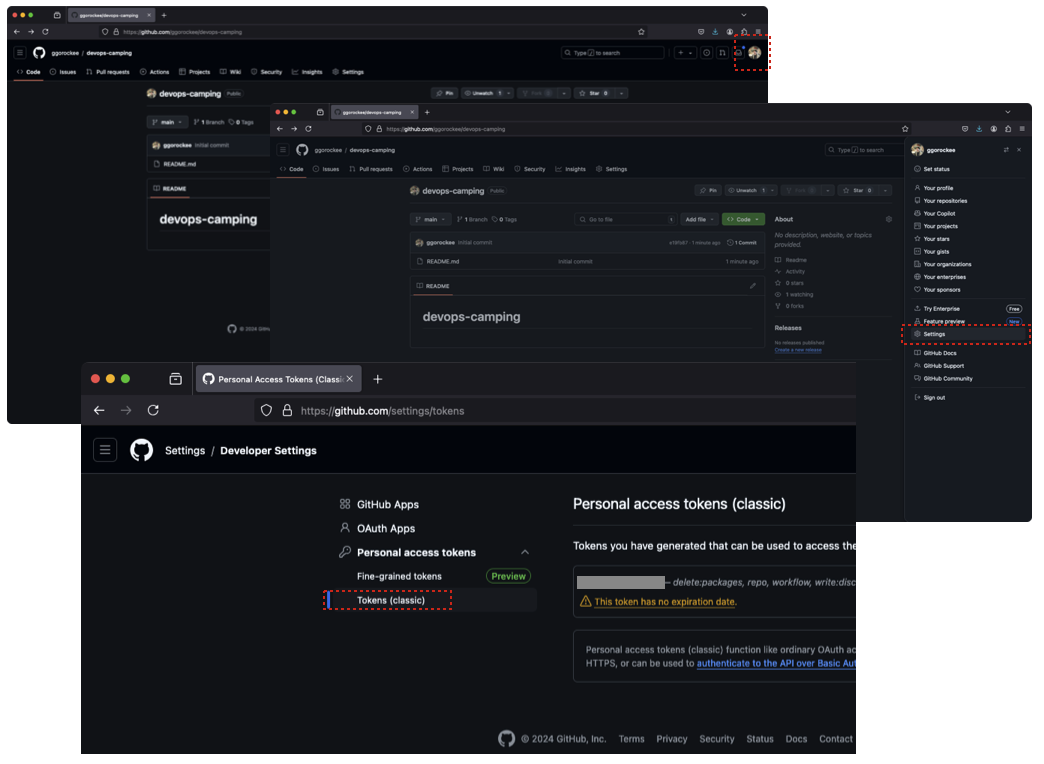Click 'Create a new release' link

click(798, 350)
